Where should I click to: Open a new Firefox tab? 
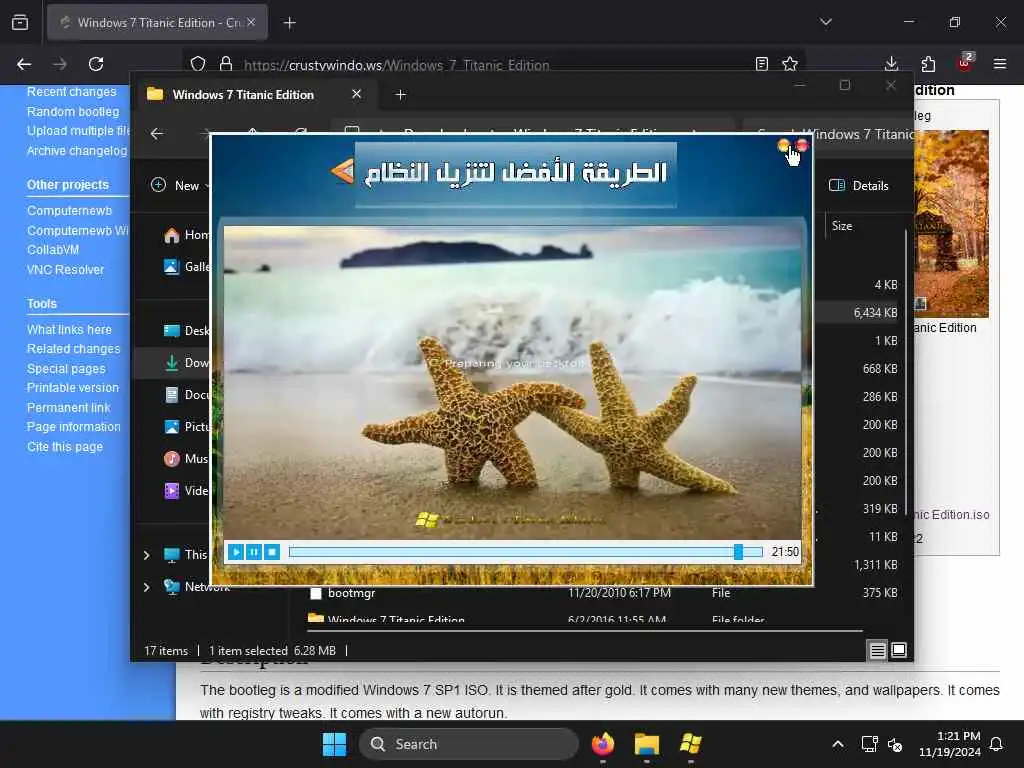[289, 23]
